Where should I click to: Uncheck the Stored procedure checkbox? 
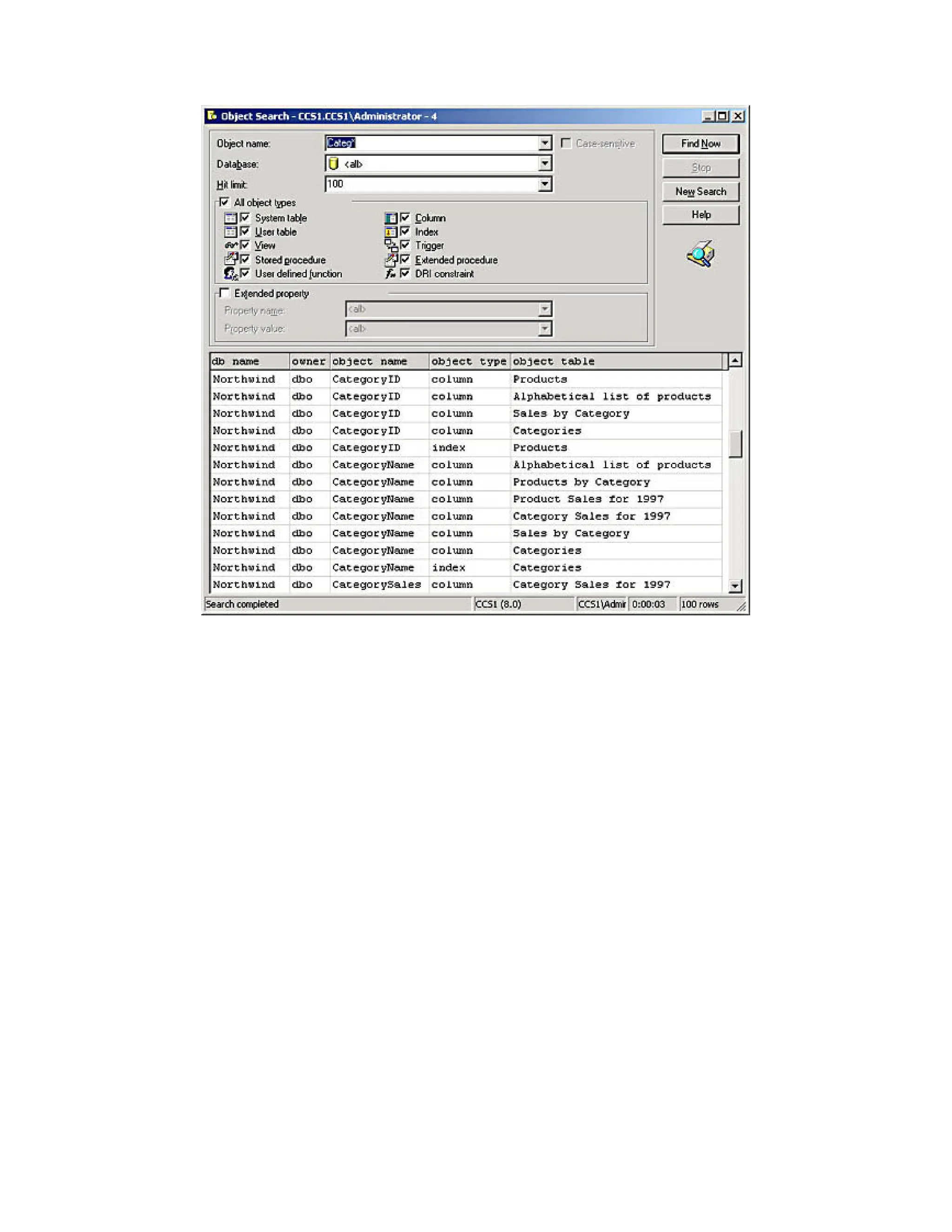(245, 259)
